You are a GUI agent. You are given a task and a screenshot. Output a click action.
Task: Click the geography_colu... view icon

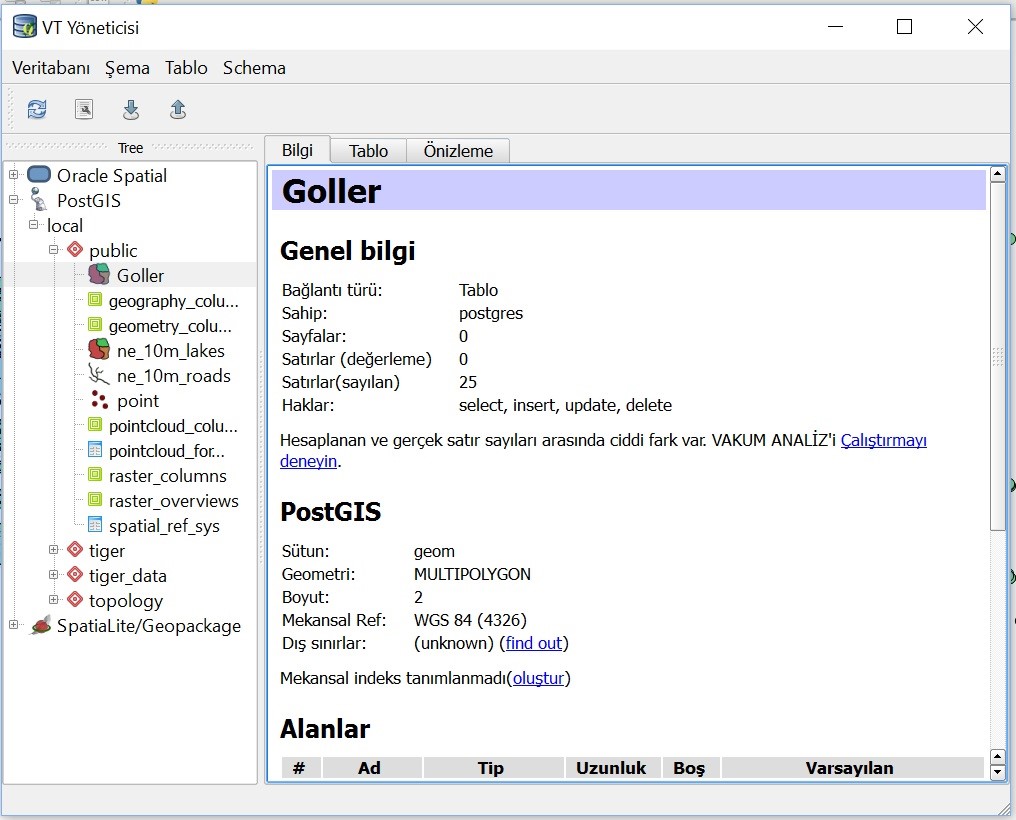95,299
